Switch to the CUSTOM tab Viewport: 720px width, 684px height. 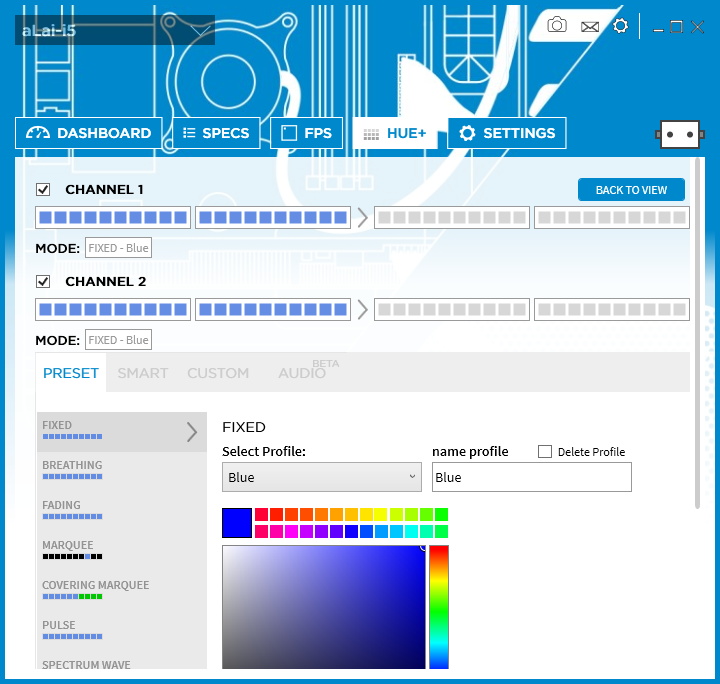[x=218, y=373]
